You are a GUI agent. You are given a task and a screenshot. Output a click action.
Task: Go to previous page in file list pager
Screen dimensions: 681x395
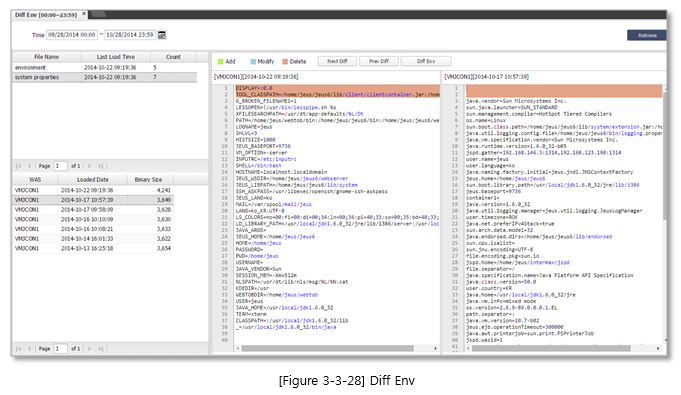(30, 166)
